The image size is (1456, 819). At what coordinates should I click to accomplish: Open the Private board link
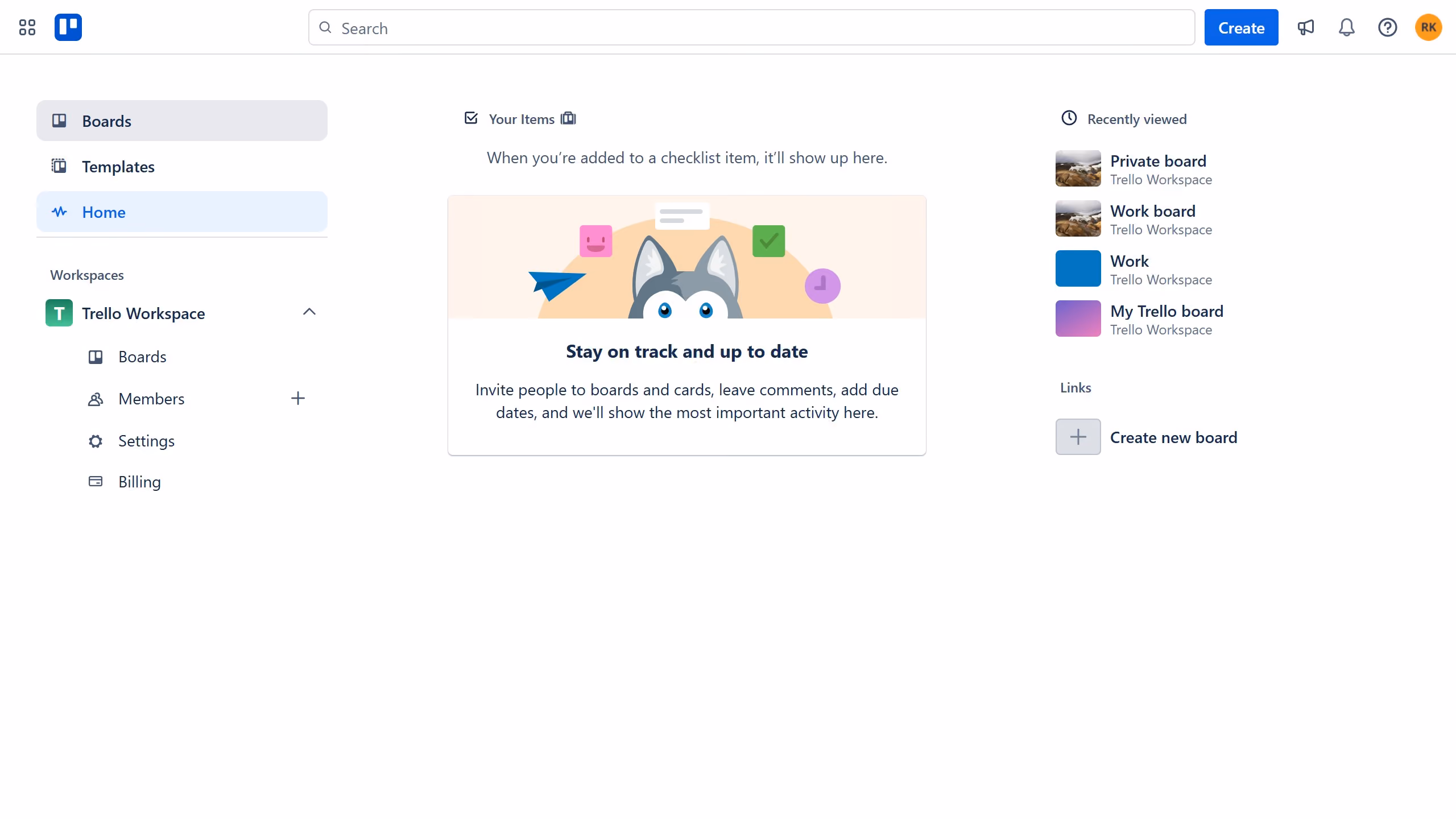coord(1158,161)
